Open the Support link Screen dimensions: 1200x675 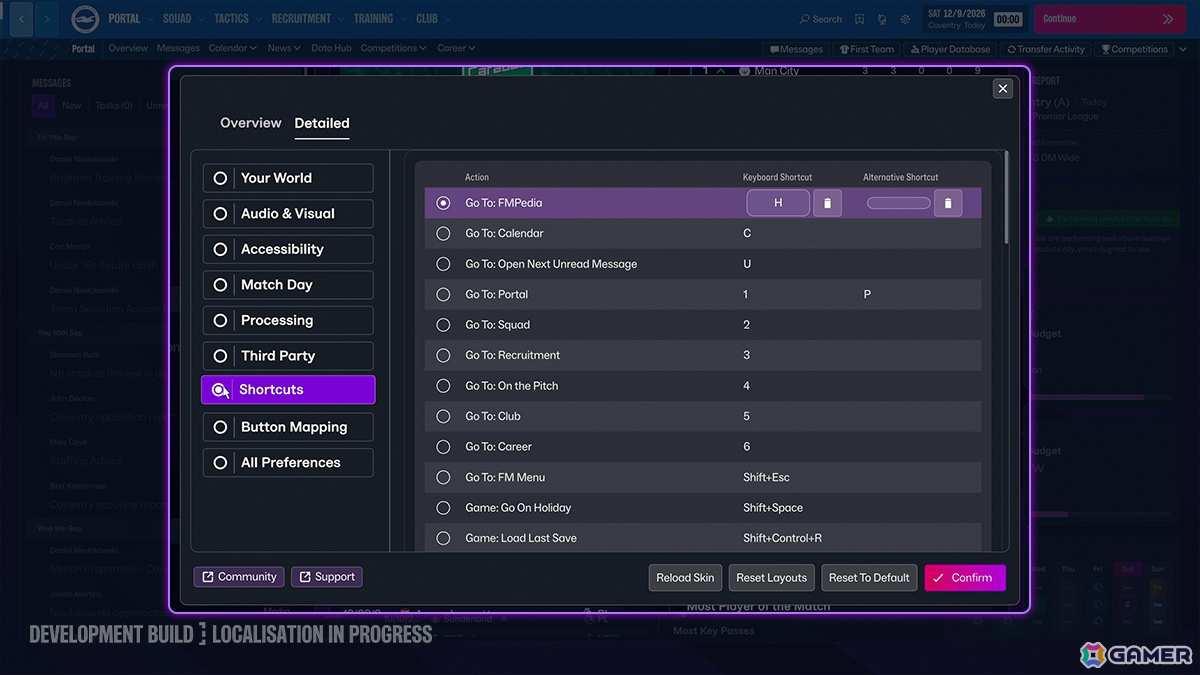tap(326, 577)
